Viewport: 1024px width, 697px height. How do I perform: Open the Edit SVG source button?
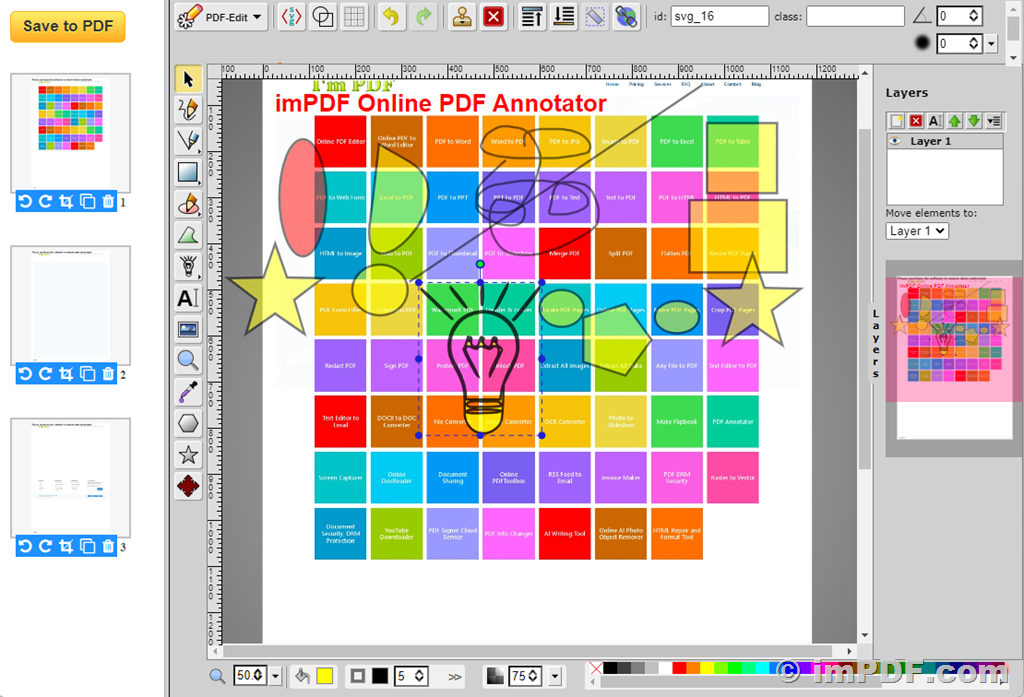pos(291,16)
